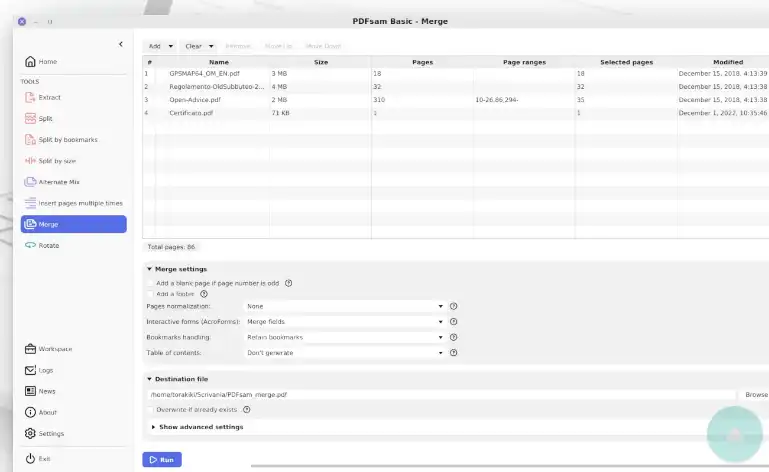Open the About page
The height and width of the screenshot is (472, 769).
tap(74, 413)
